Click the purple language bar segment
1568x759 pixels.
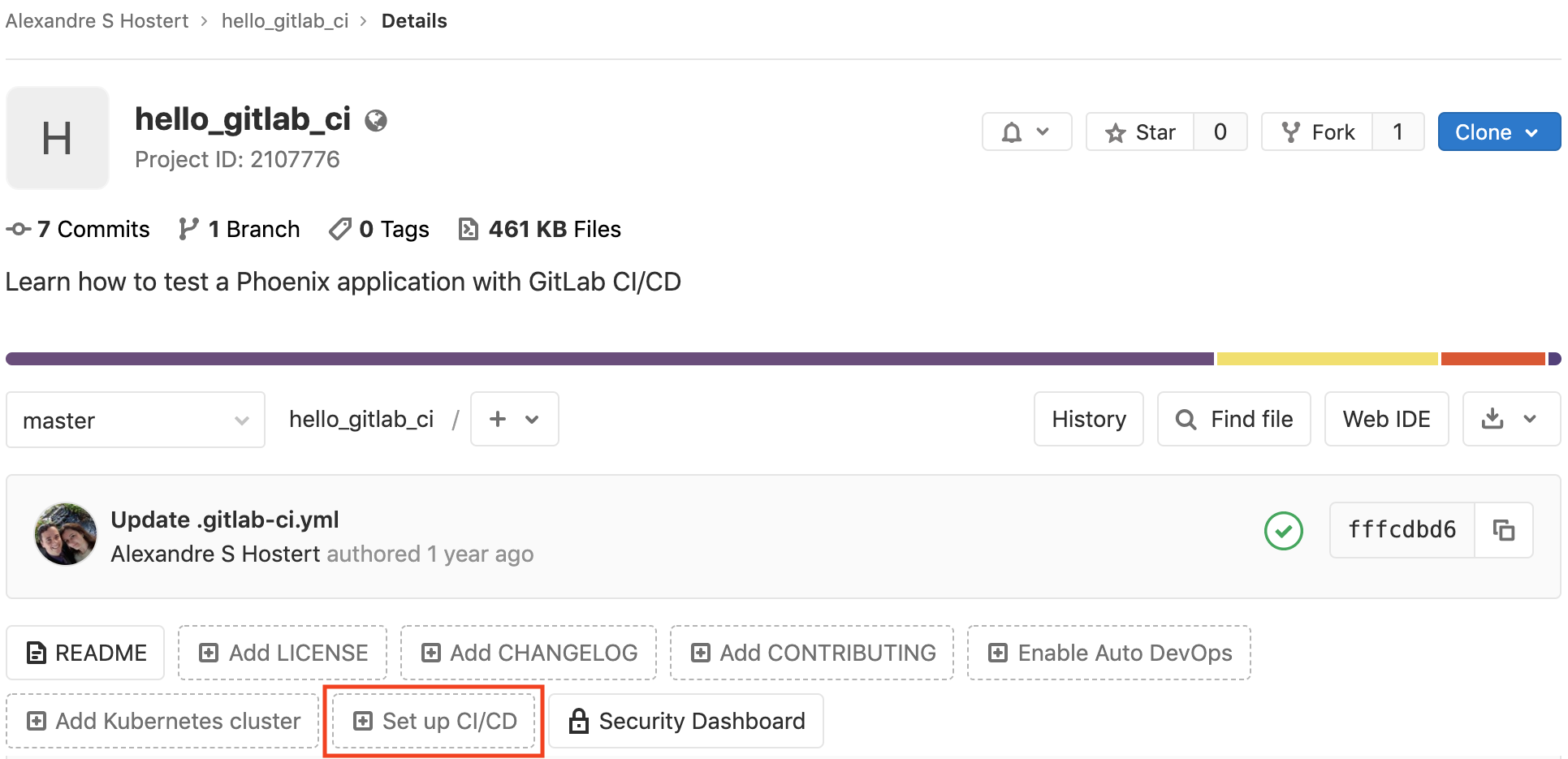pyautogui.click(x=609, y=359)
